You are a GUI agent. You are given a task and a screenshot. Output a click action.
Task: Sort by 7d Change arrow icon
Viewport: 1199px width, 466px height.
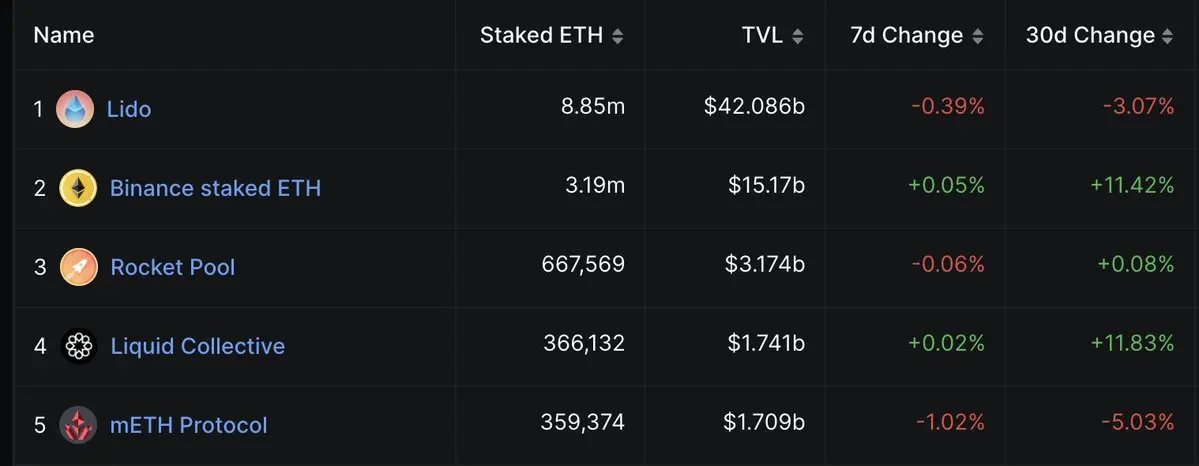tap(978, 36)
